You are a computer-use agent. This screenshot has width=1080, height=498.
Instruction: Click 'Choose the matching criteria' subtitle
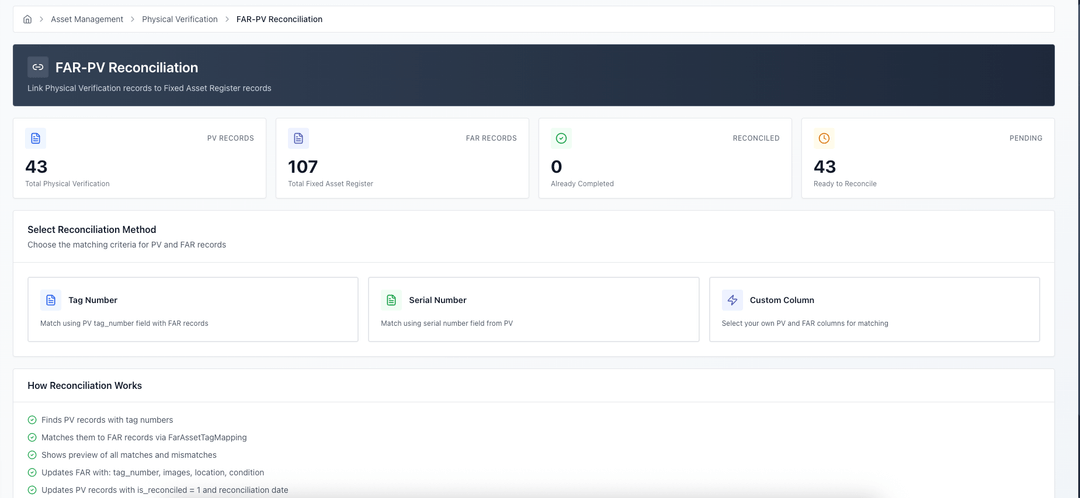pos(127,245)
